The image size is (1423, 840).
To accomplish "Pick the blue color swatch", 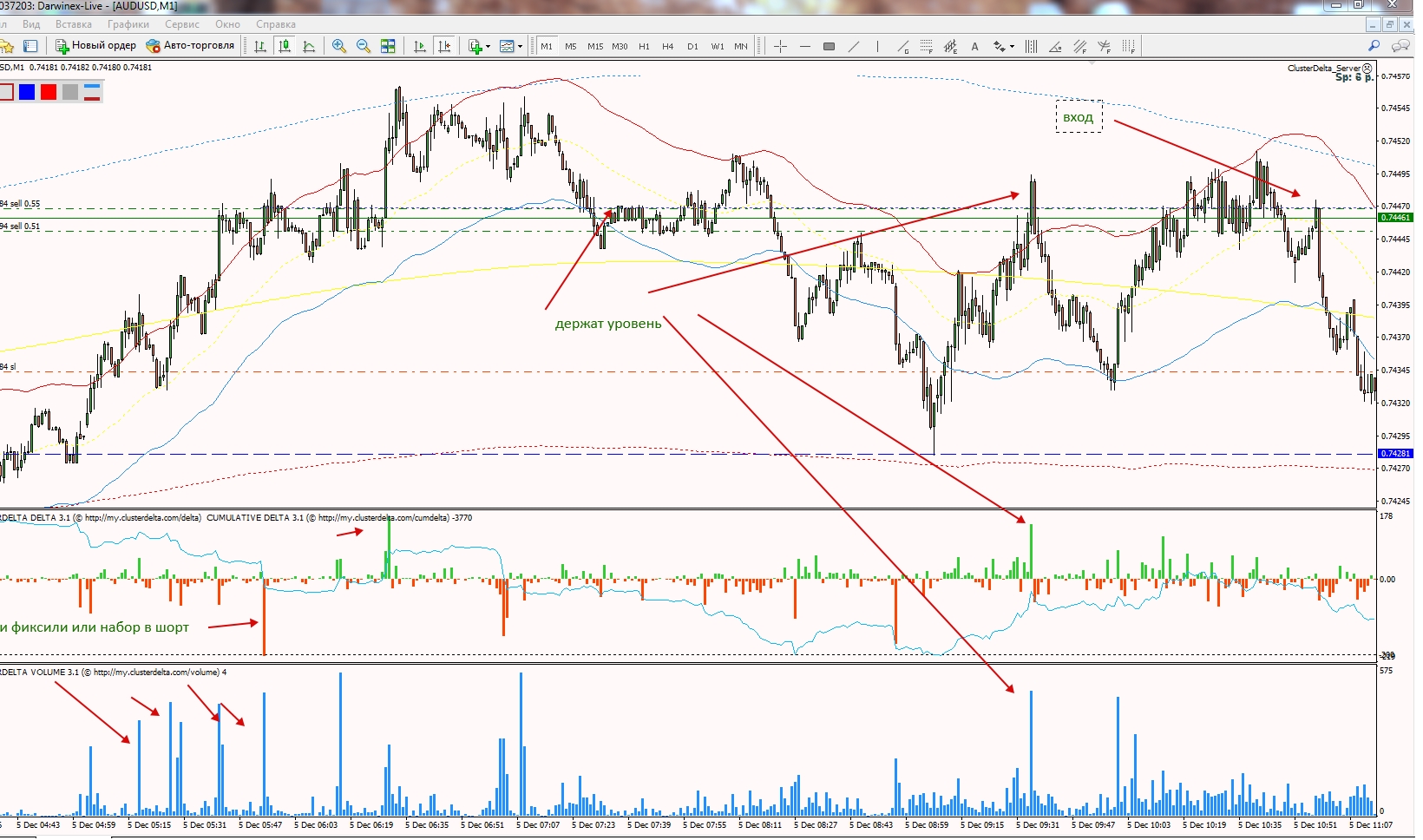I will coord(27,92).
